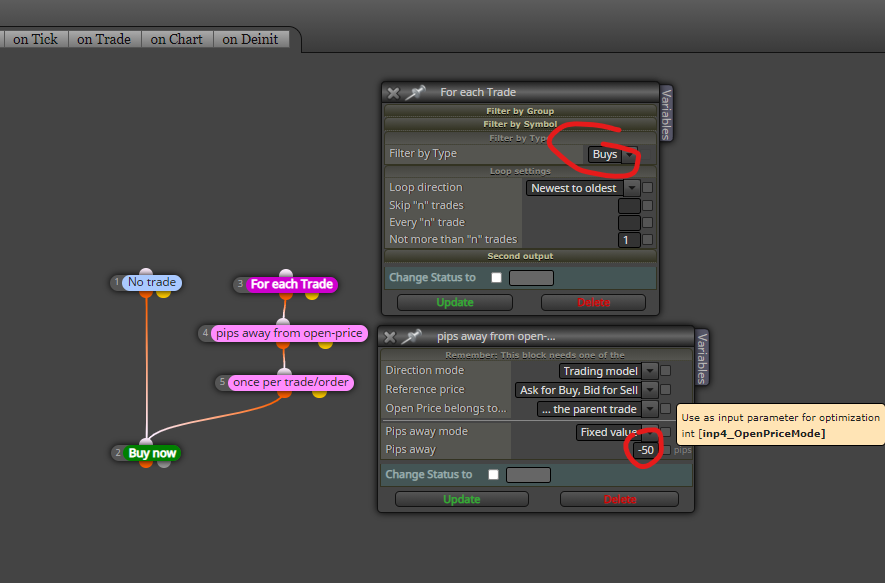Viewport: 885px width, 583px height.
Task: Enable Change Status to in pips away panel
Action: [493, 475]
